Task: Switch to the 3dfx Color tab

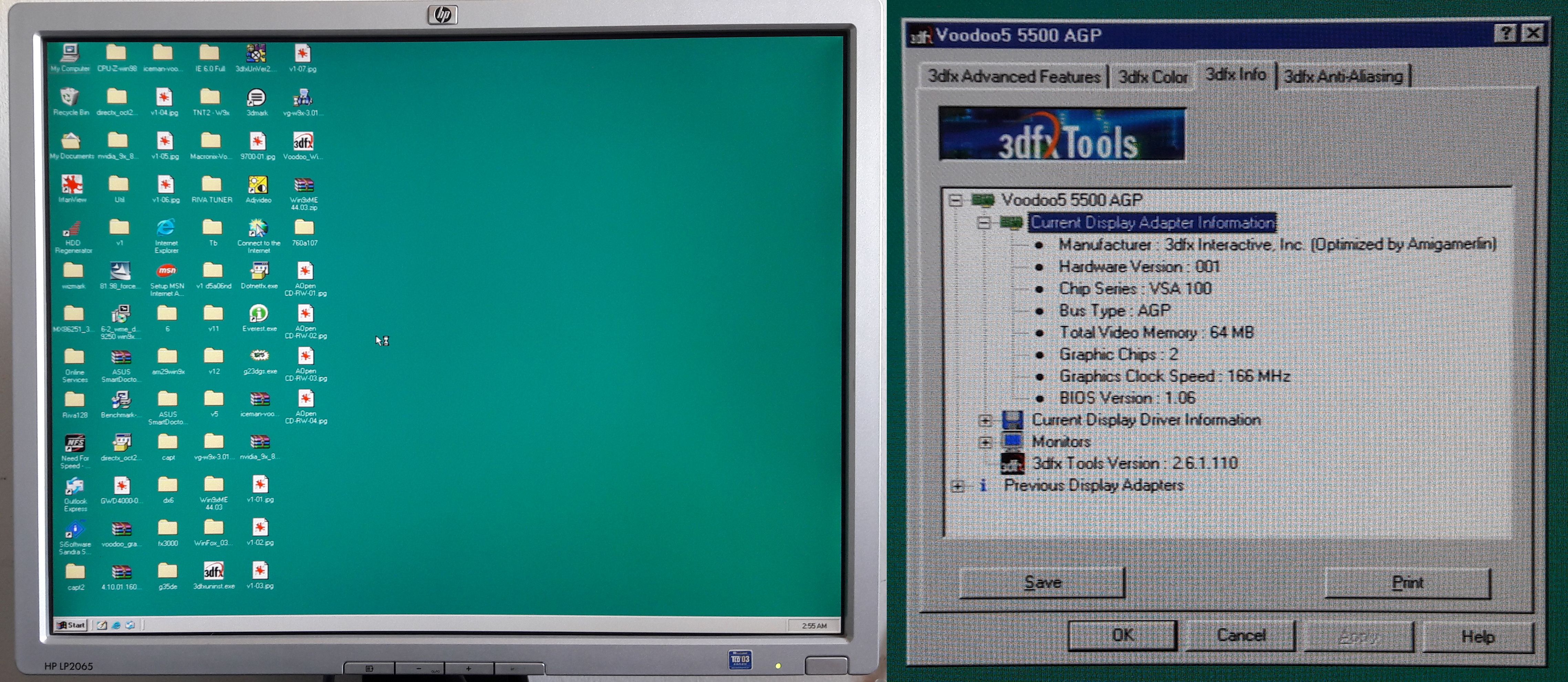Action: click(x=1153, y=77)
